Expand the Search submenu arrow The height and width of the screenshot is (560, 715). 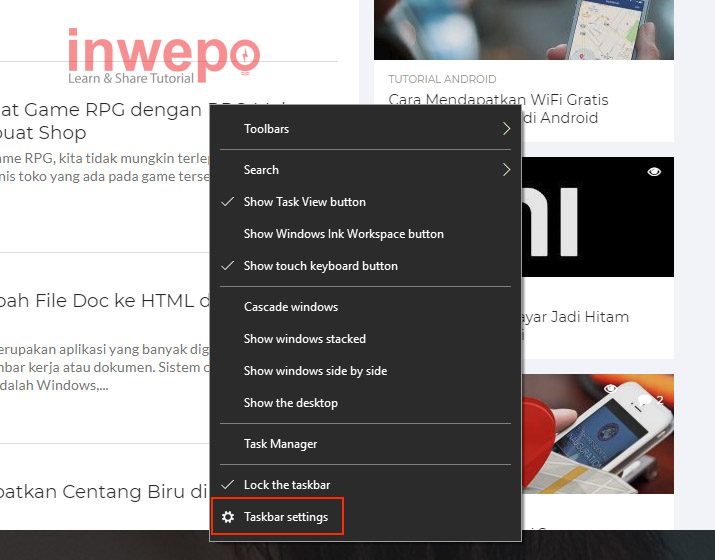click(x=506, y=170)
